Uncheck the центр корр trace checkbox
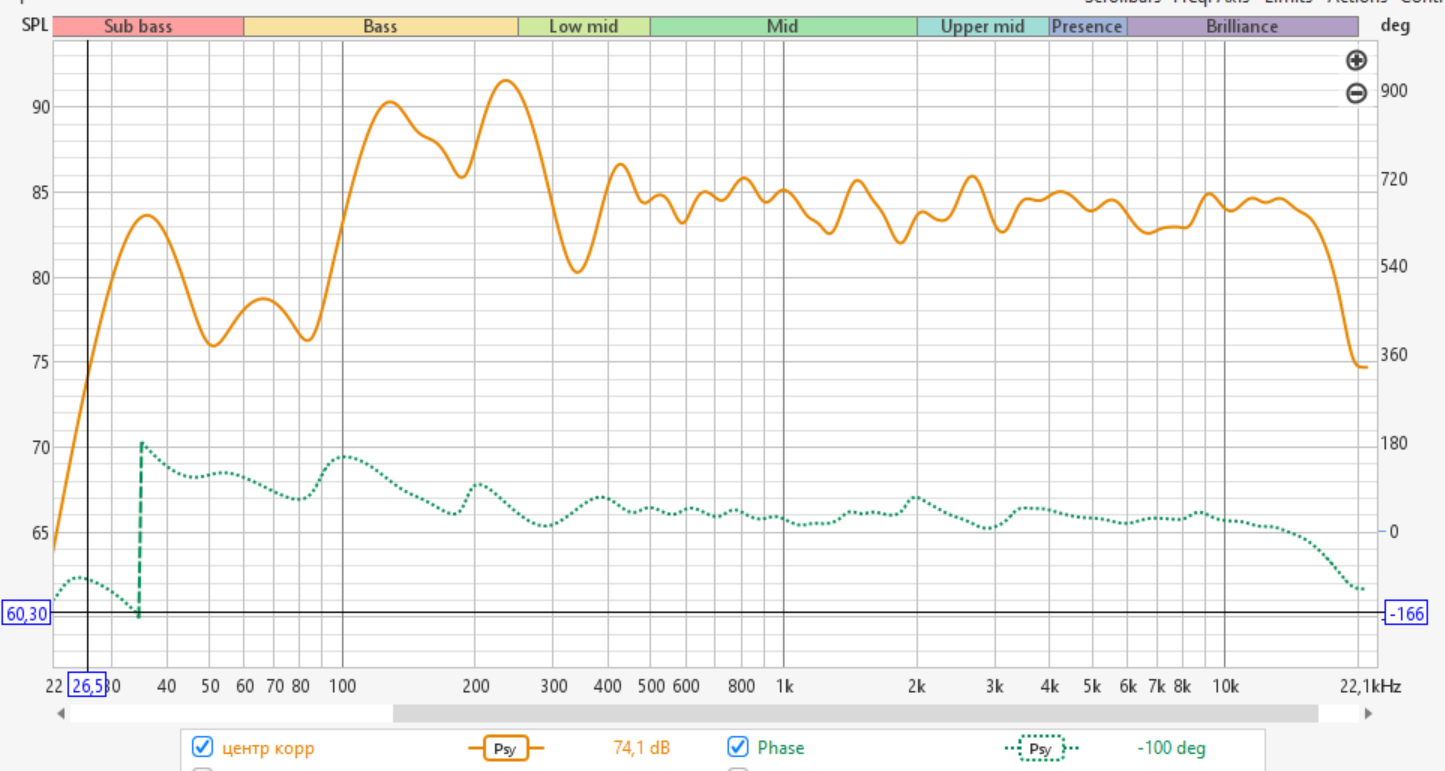The image size is (1445, 771). [203, 747]
